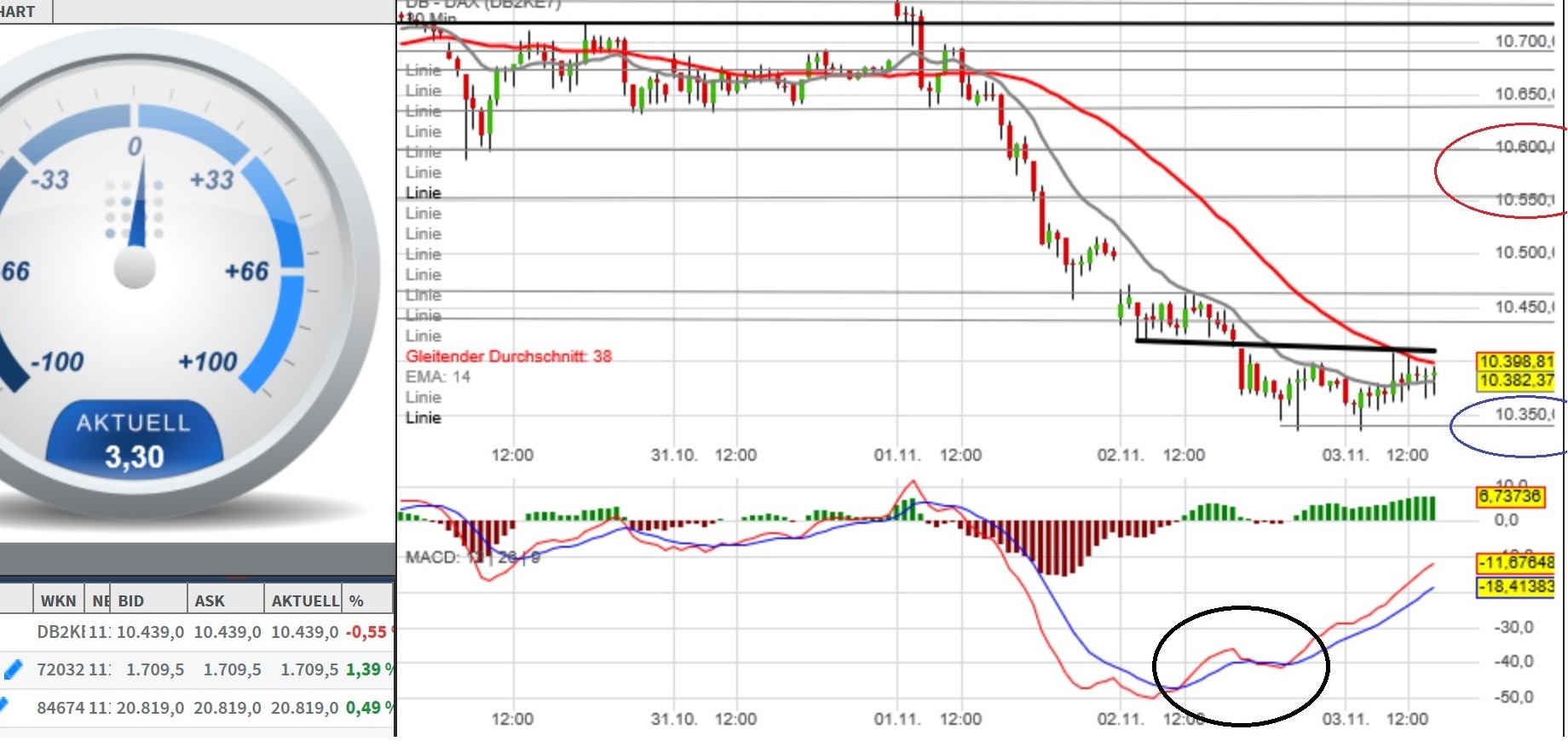Click the 1,39 % change value

coord(369,669)
